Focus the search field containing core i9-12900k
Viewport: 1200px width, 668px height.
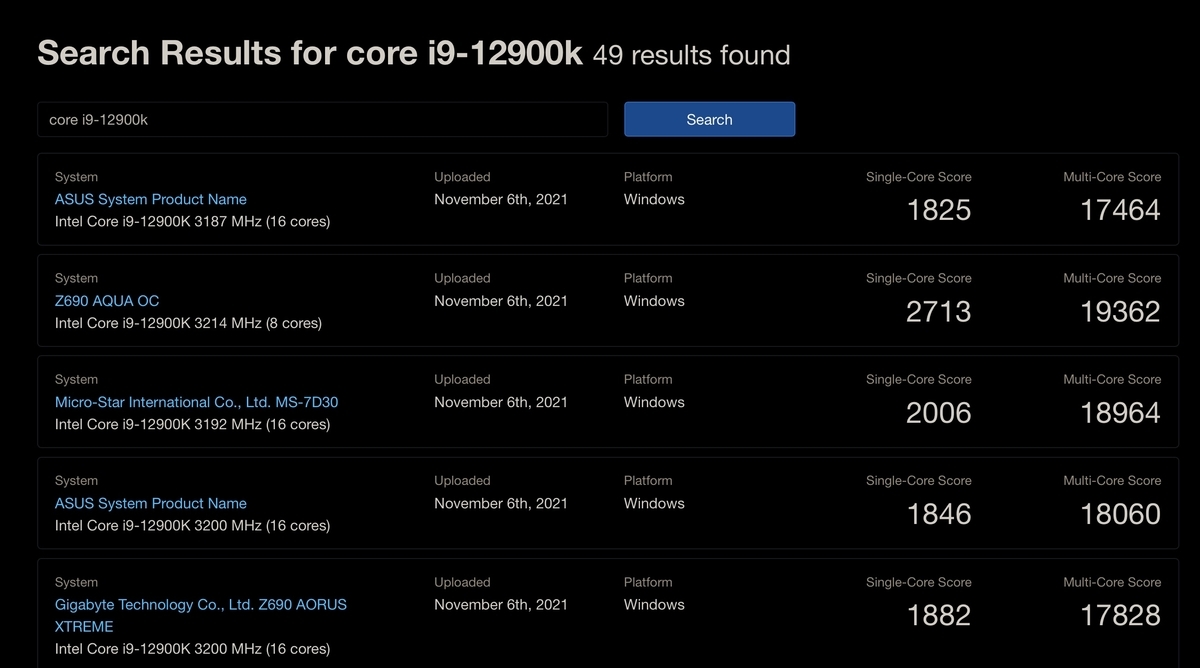click(322, 119)
